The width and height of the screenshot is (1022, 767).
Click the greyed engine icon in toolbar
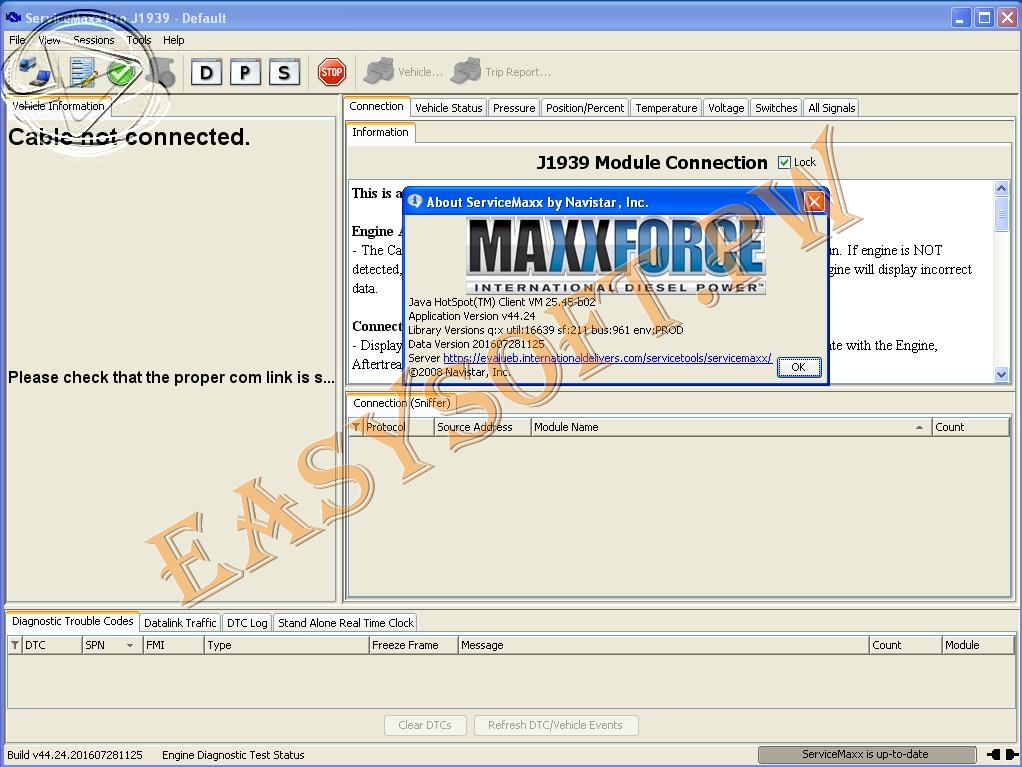tap(161, 72)
